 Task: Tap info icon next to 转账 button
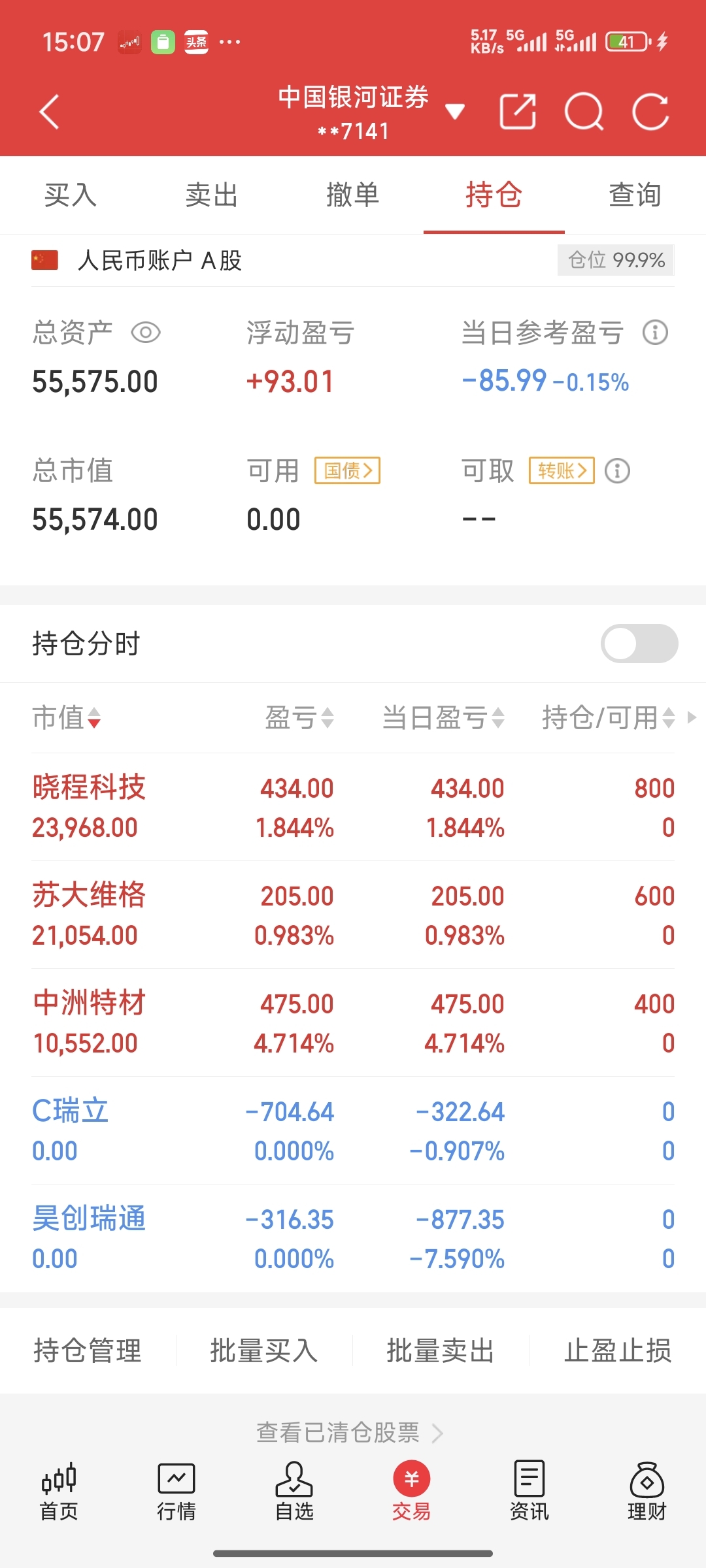(617, 470)
